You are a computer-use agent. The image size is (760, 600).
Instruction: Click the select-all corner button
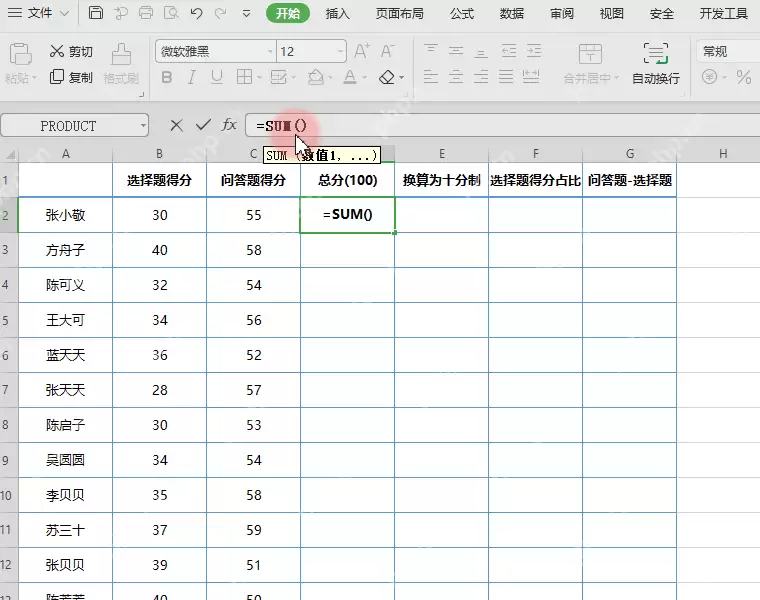point(9,154)
